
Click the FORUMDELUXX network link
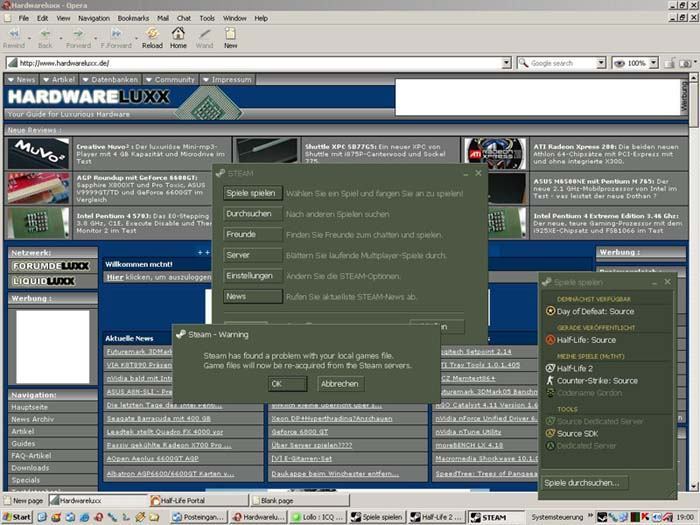click(x=51, y=266)
